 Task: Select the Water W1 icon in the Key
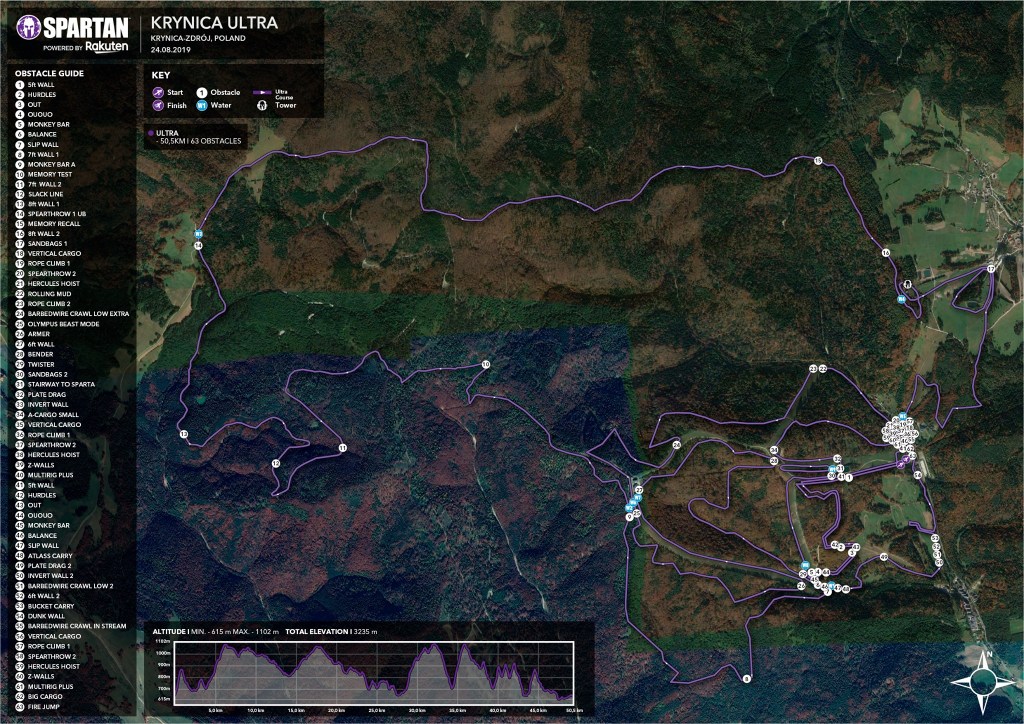[x=202, y=104]
